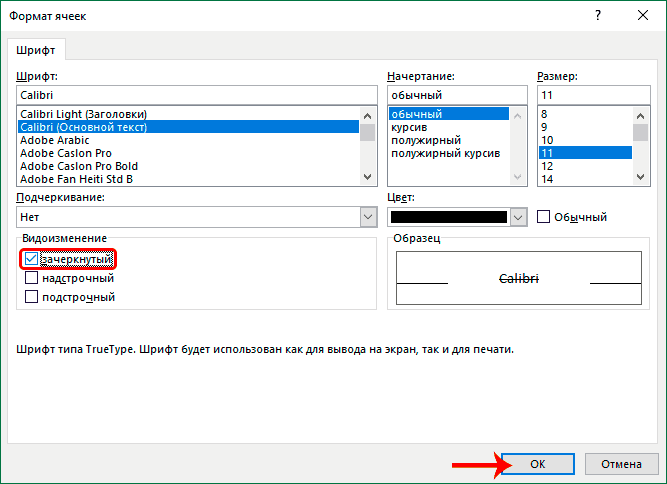Close the Формат ячеек dialog
The width and height of the screenshot is (667, 484).
coord(643,16)
